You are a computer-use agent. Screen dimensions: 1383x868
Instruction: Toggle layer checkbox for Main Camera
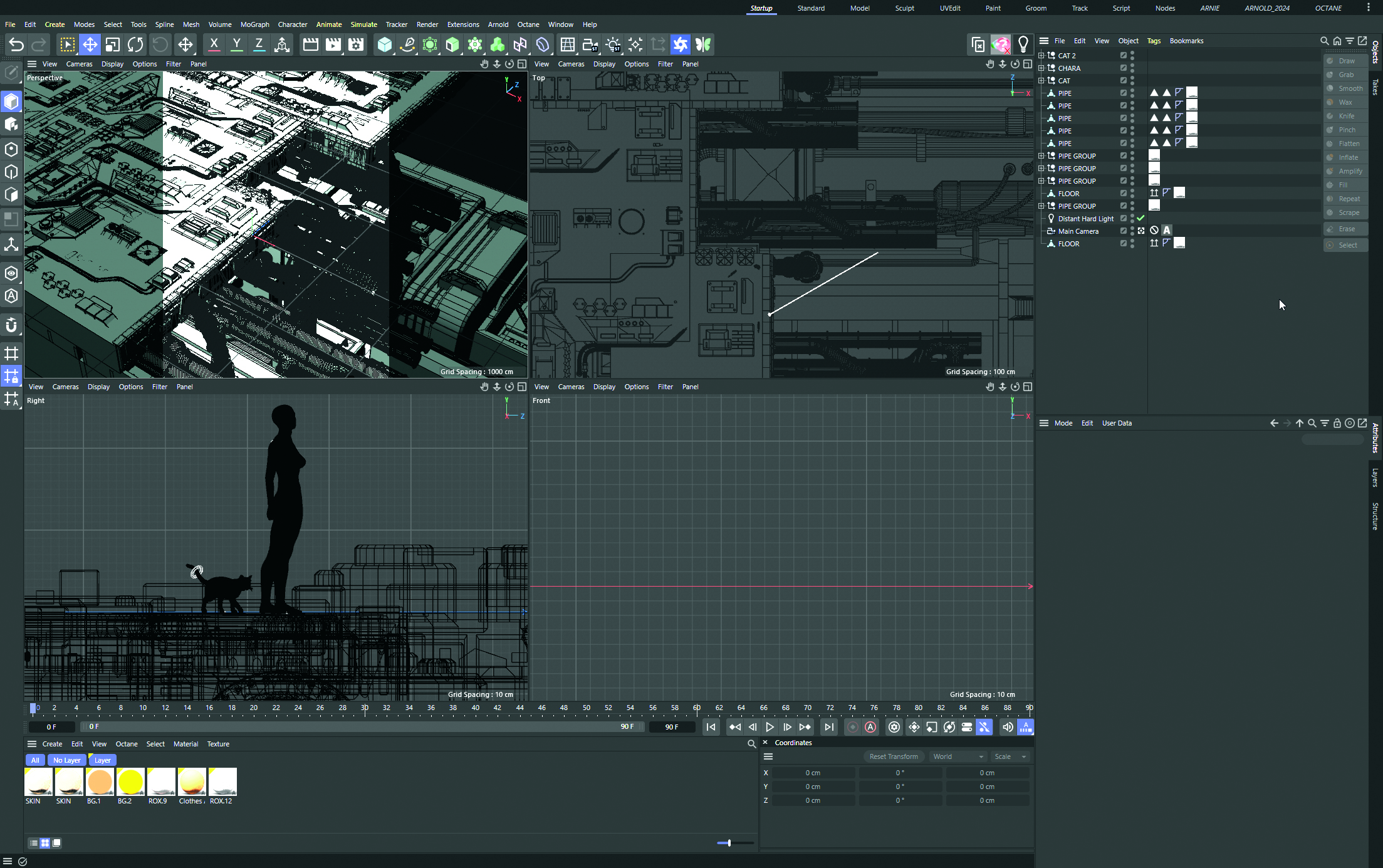coord(1124,231)
